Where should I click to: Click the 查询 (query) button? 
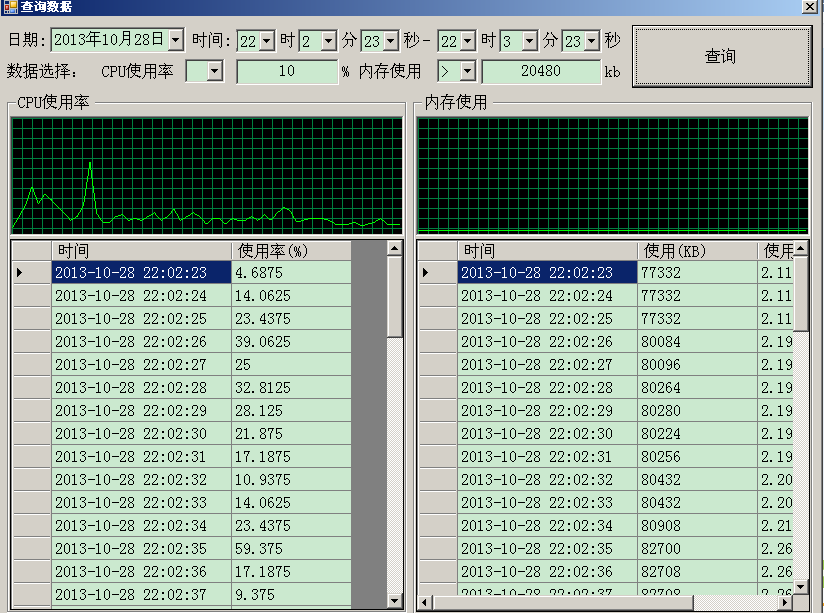(x=721, y=57)
